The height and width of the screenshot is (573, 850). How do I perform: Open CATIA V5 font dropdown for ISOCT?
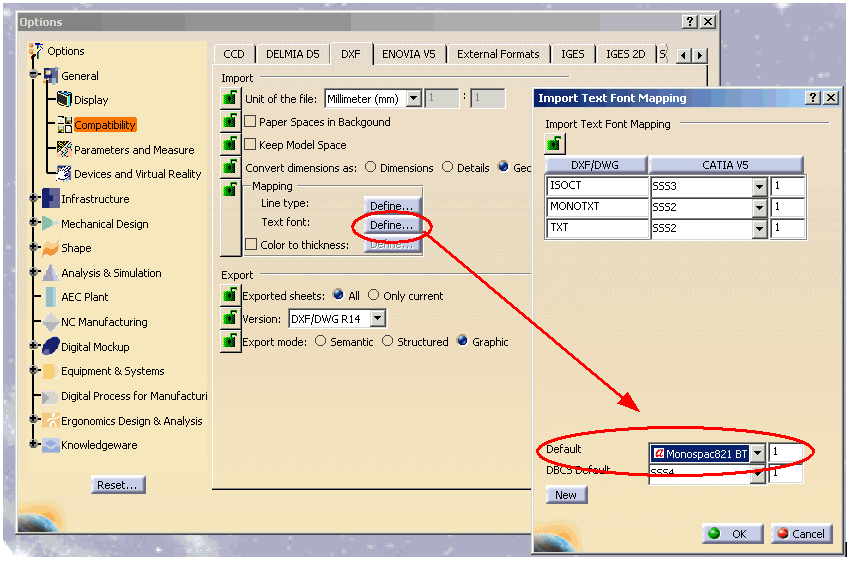(759, 187)
